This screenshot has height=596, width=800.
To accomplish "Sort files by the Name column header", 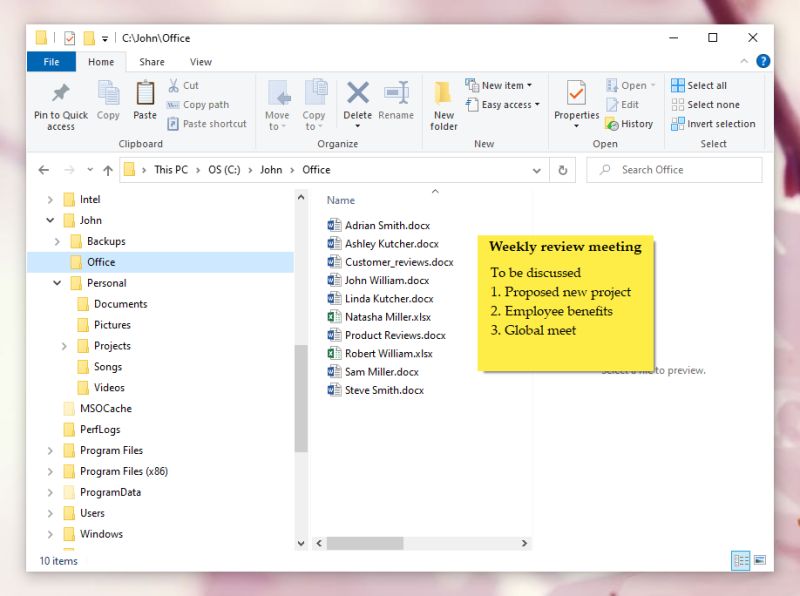I will (x=341, y=201).
